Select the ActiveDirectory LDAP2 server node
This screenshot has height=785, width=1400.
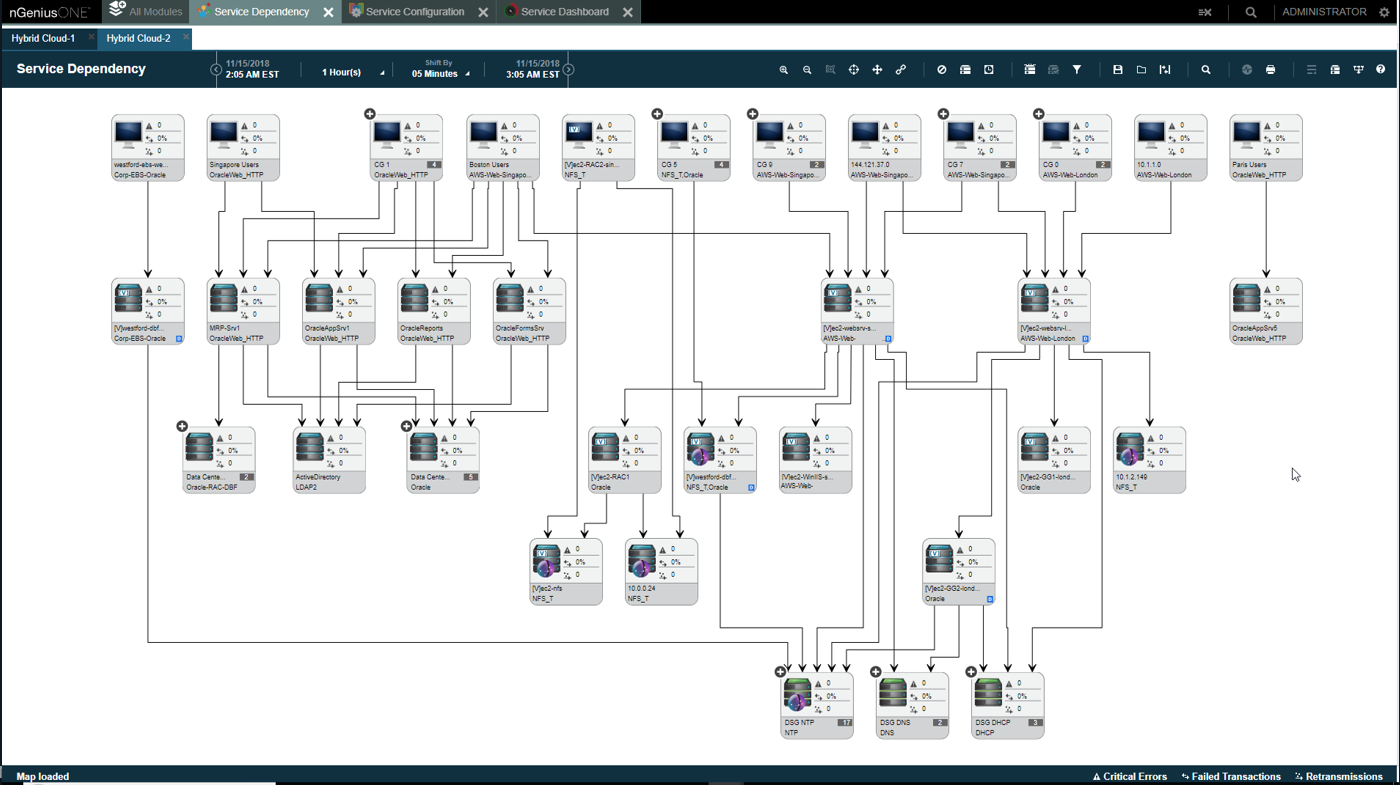coord(328,457)
